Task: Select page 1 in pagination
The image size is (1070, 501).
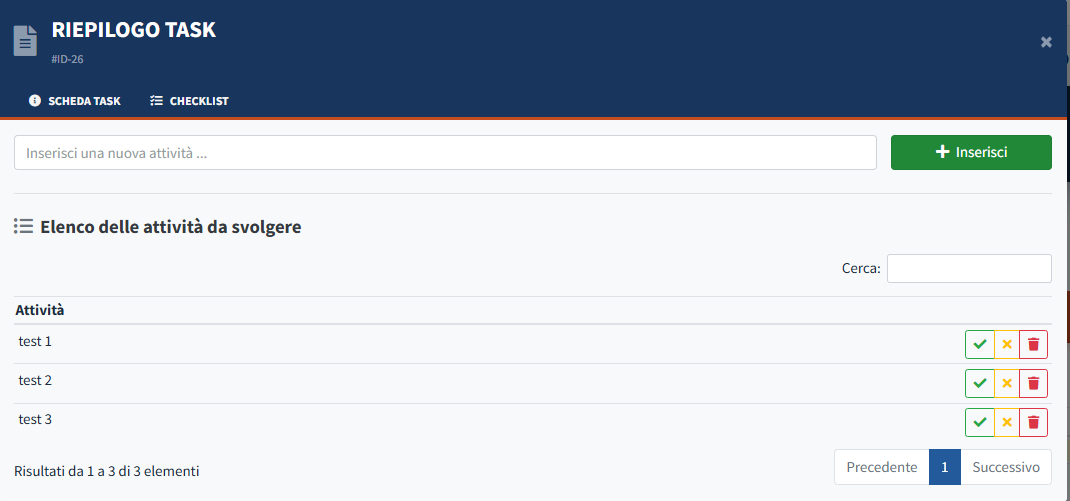Action: coord(944,467)
